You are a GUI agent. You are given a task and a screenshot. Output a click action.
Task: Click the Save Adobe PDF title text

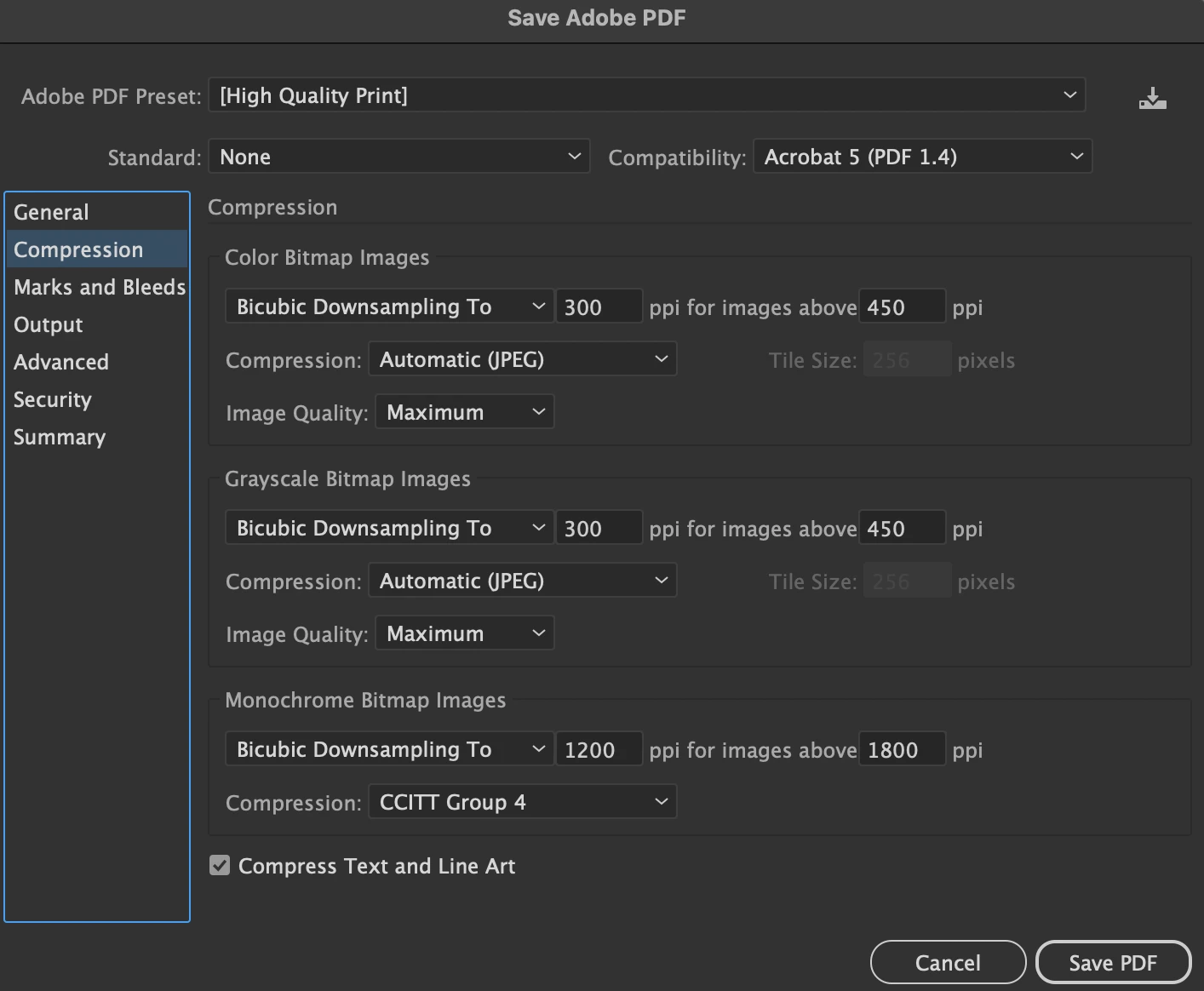pos(597,18)
